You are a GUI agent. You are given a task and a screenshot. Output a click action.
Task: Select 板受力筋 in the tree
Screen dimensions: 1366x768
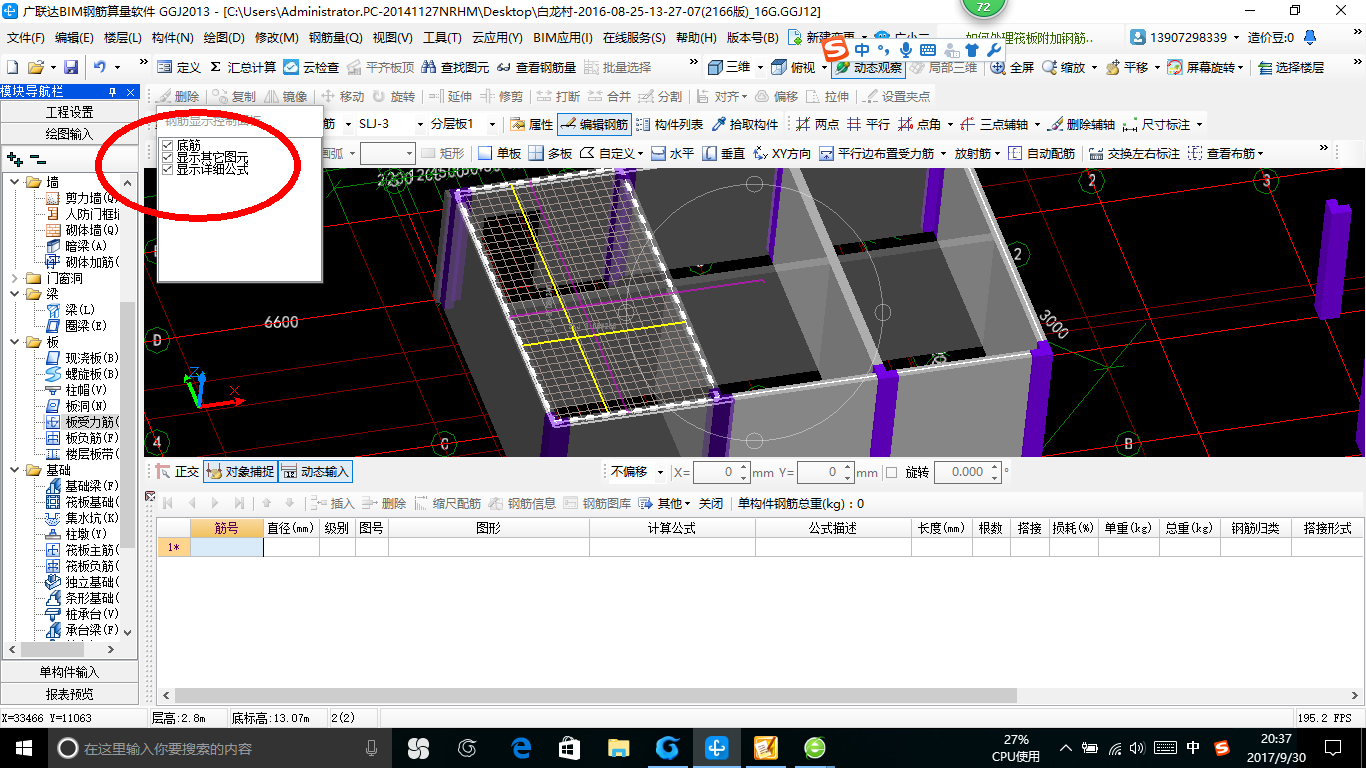[x=83, y=422]
